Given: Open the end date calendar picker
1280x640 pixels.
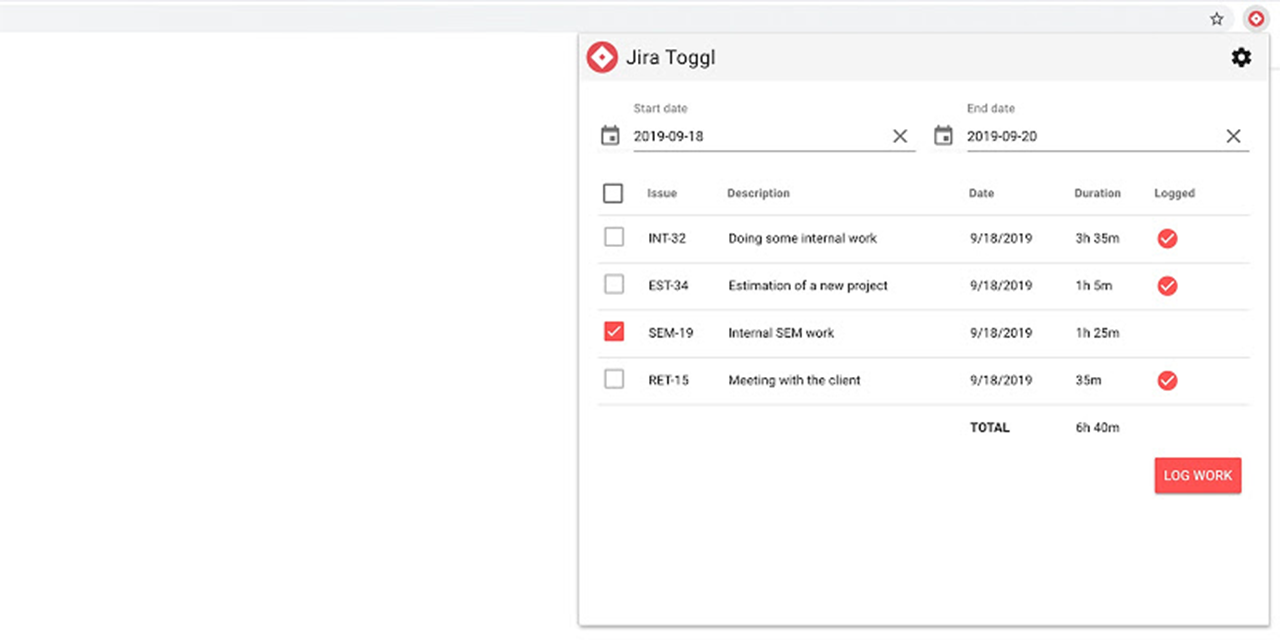Looking at the screenshot, I should (x=943, y=134).
